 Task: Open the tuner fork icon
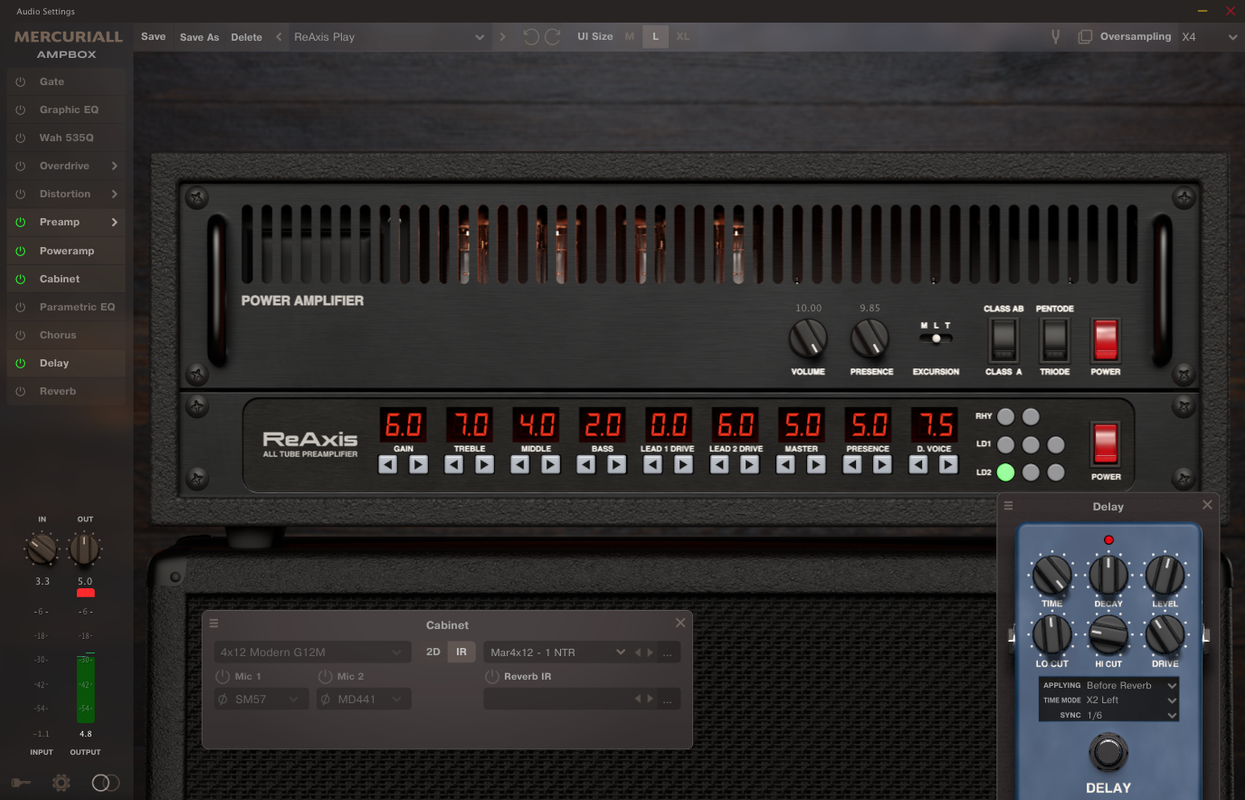(x=1054, y=37)
